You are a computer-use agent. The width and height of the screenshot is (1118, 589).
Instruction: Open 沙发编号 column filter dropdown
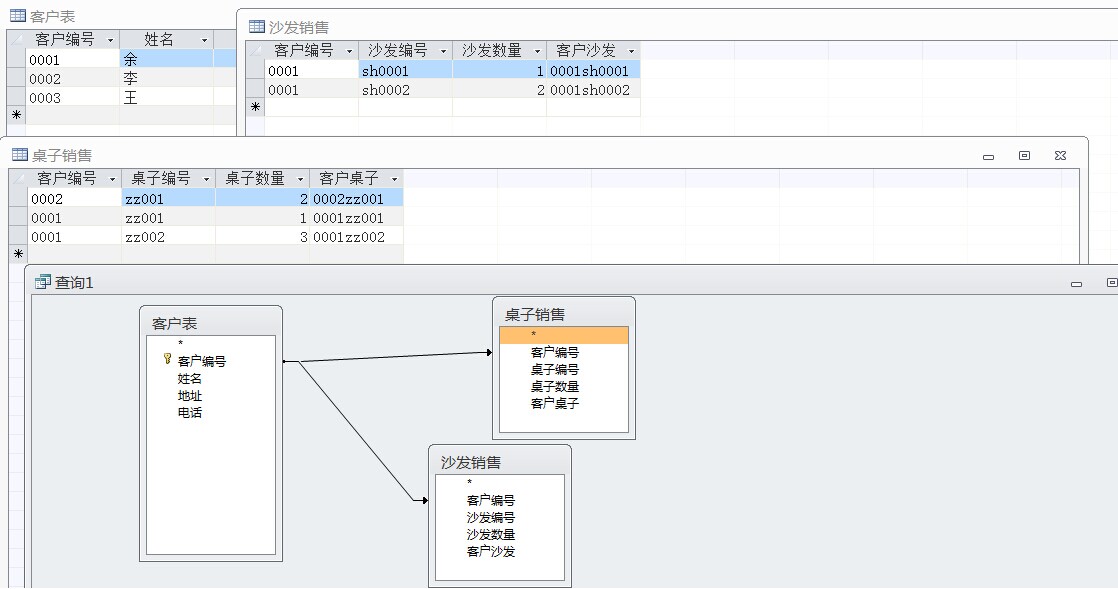(443, 51)
